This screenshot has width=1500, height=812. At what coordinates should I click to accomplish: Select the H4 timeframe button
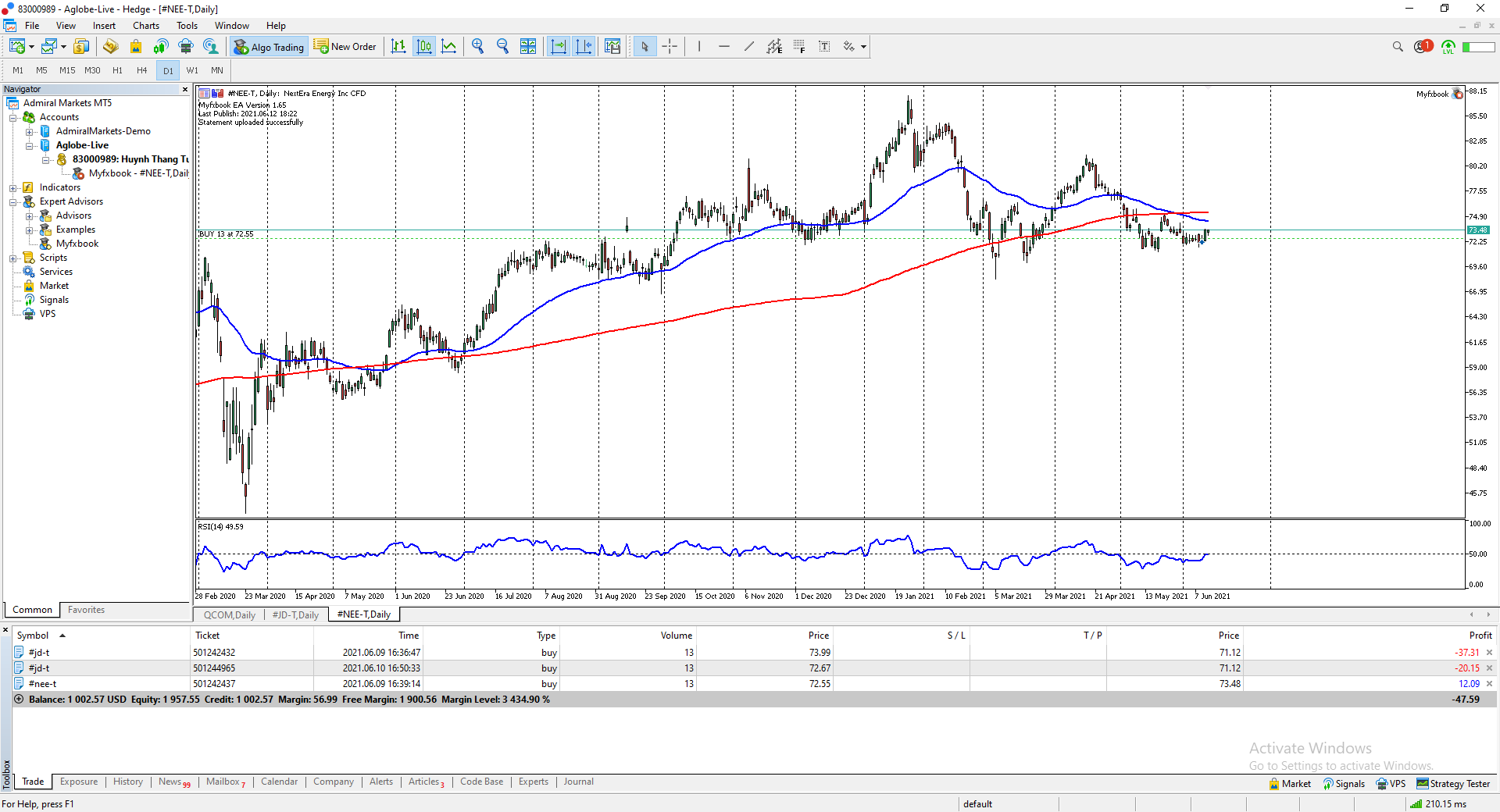pyautogui.click(x=141, y=70)
